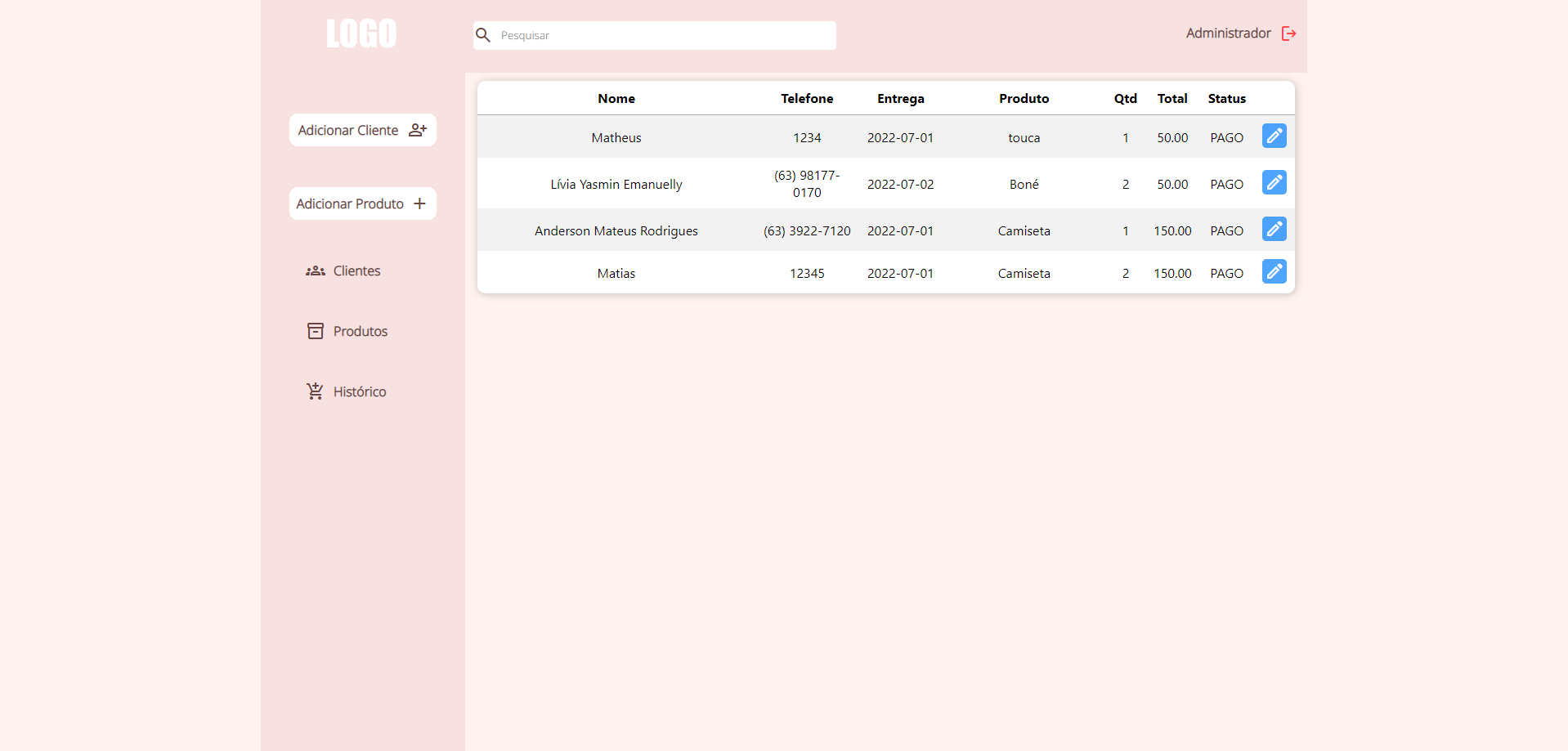This screenshot has width=1568, height=751.
Task: Click the Qtd column header
Action: [1126, 98]
